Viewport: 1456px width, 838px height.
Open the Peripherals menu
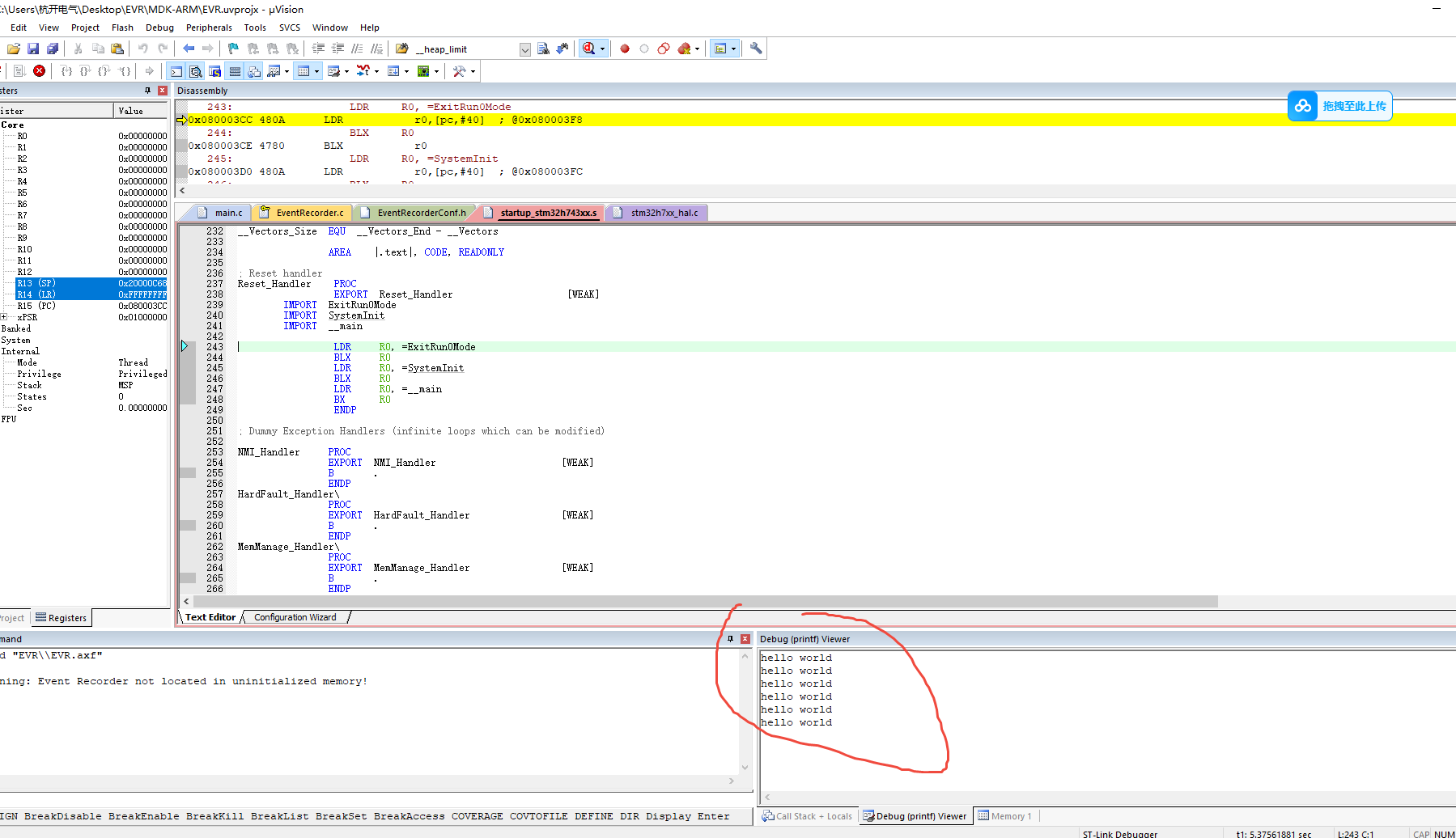click(x=209, y=28)
